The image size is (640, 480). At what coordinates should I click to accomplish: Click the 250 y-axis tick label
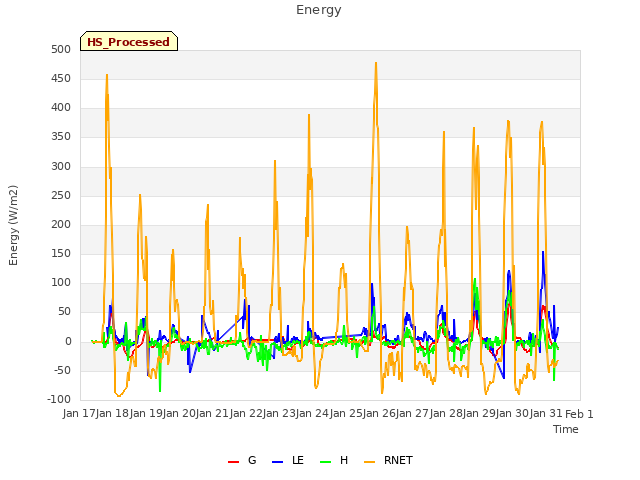pyautogui.click(x=61, y=196)
